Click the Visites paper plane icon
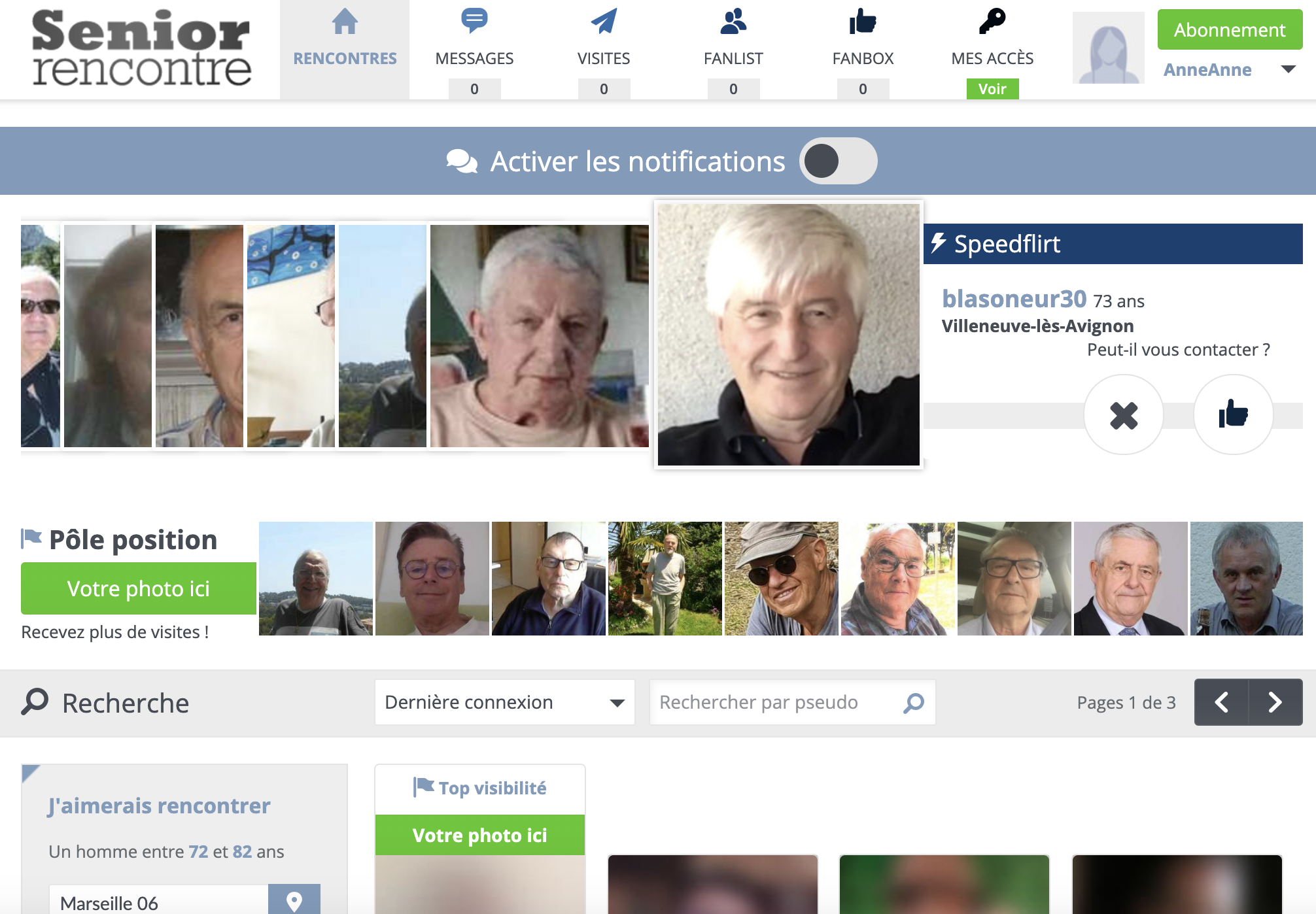This screenshot has width=1316, height=914. click(x=604, y=22)
